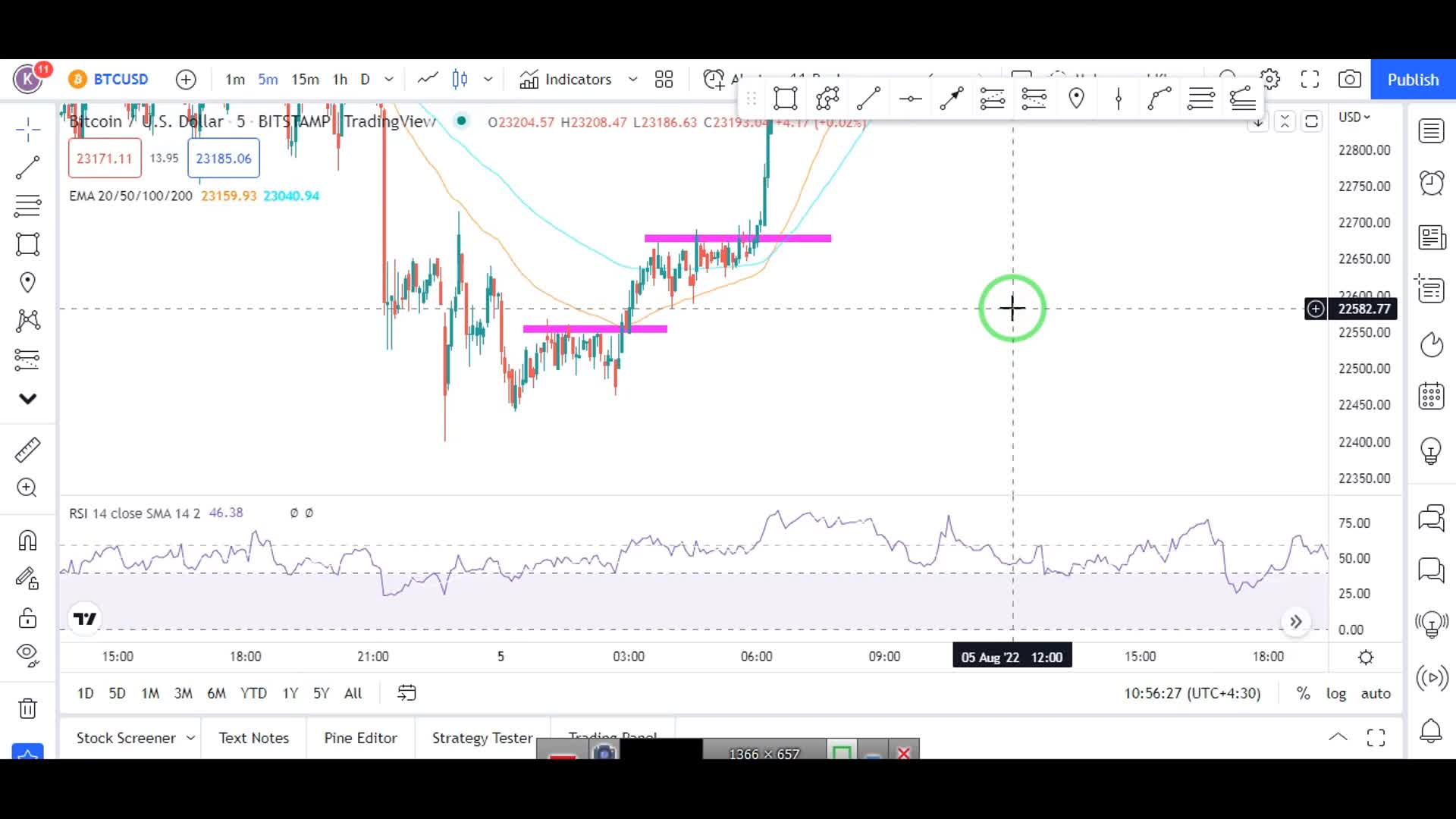Open the USD currency dropdown
This screenshot has height=819, width=1456.
(1354, 117)
